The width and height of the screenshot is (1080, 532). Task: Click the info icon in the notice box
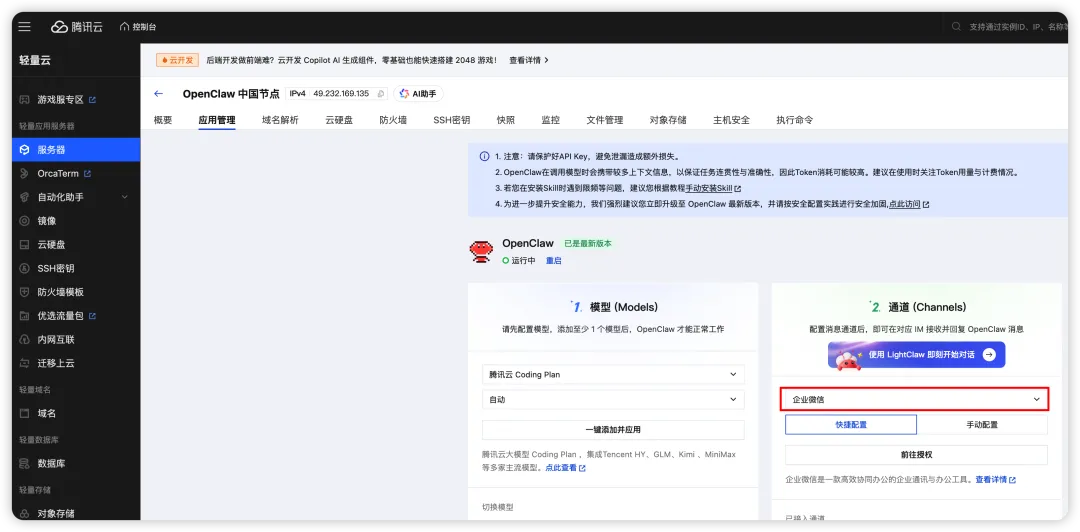tap(485, 156)
